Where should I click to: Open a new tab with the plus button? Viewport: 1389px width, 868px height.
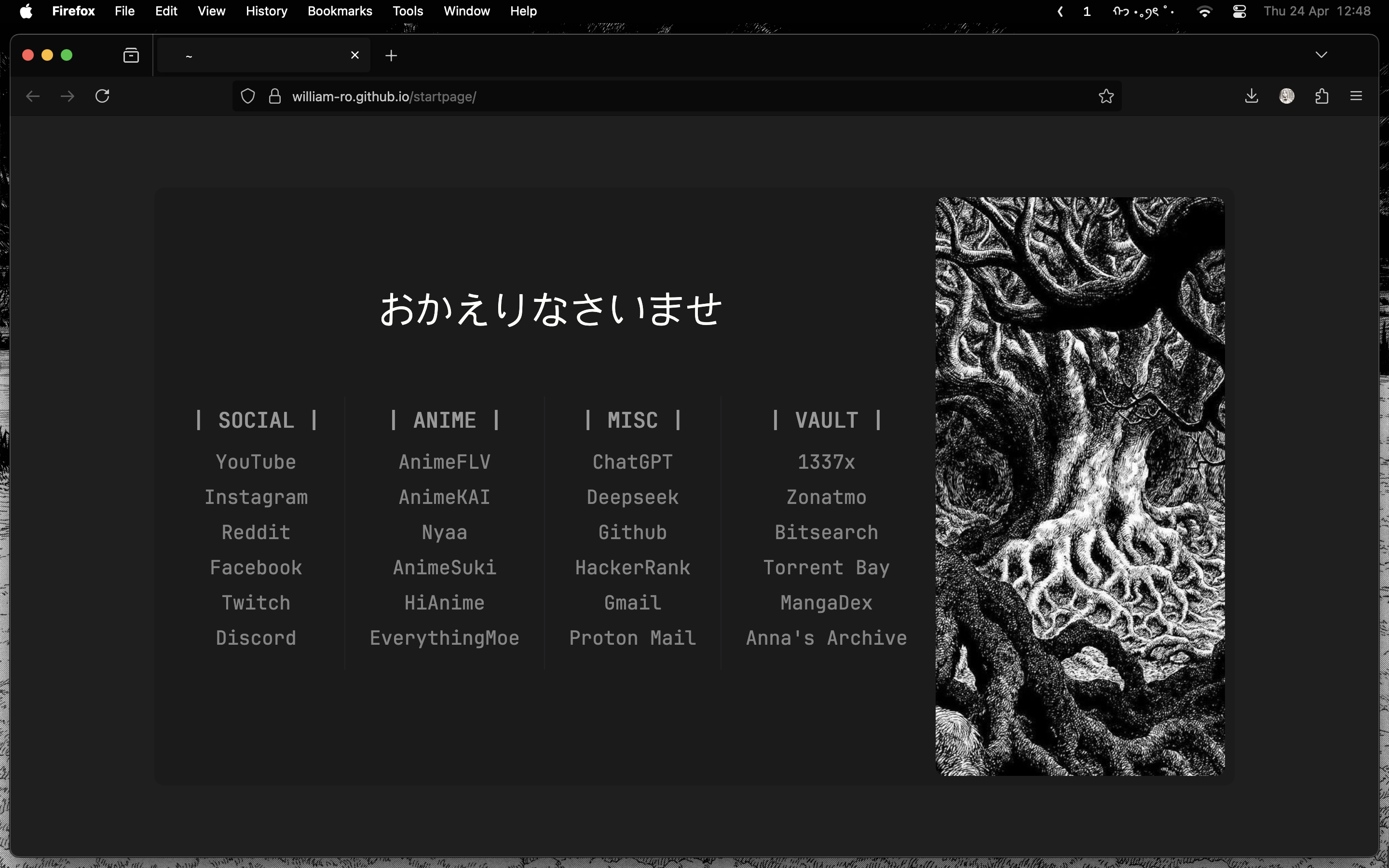click(391, 55)
